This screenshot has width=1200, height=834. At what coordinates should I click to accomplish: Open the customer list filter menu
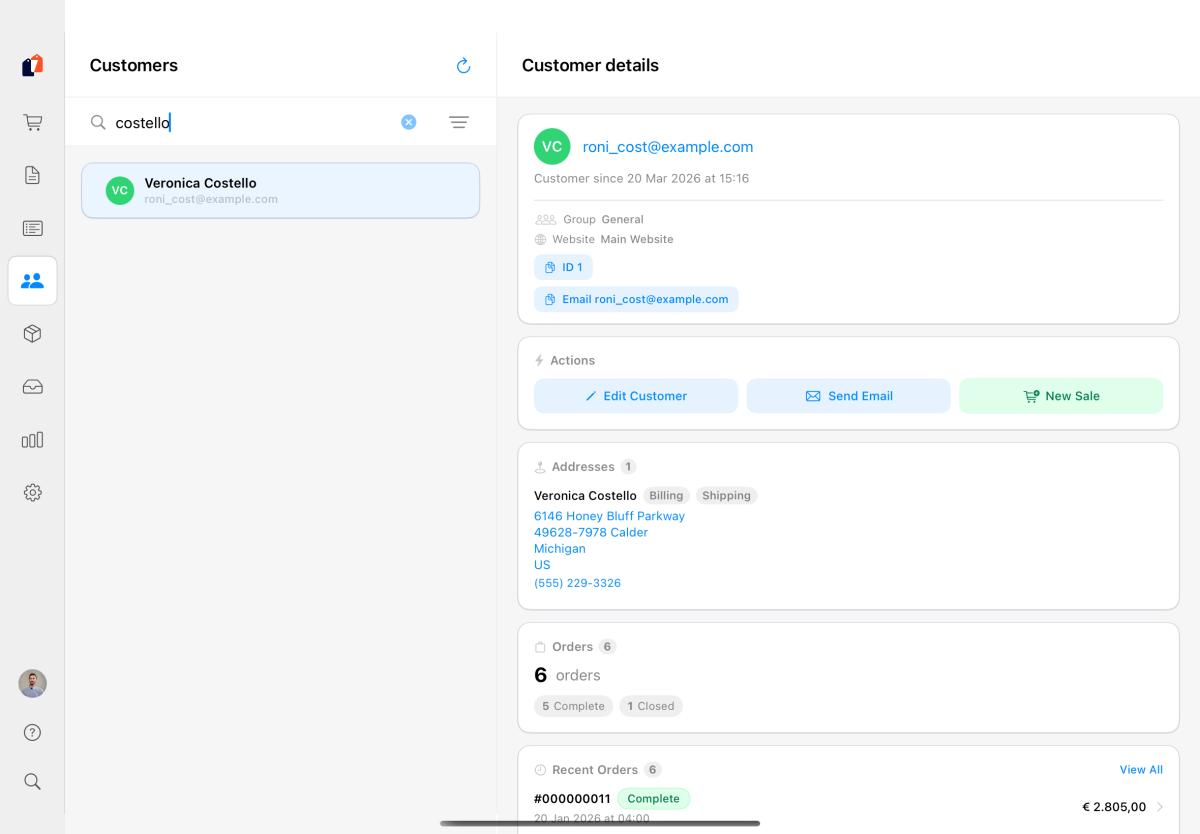point(458,122)
